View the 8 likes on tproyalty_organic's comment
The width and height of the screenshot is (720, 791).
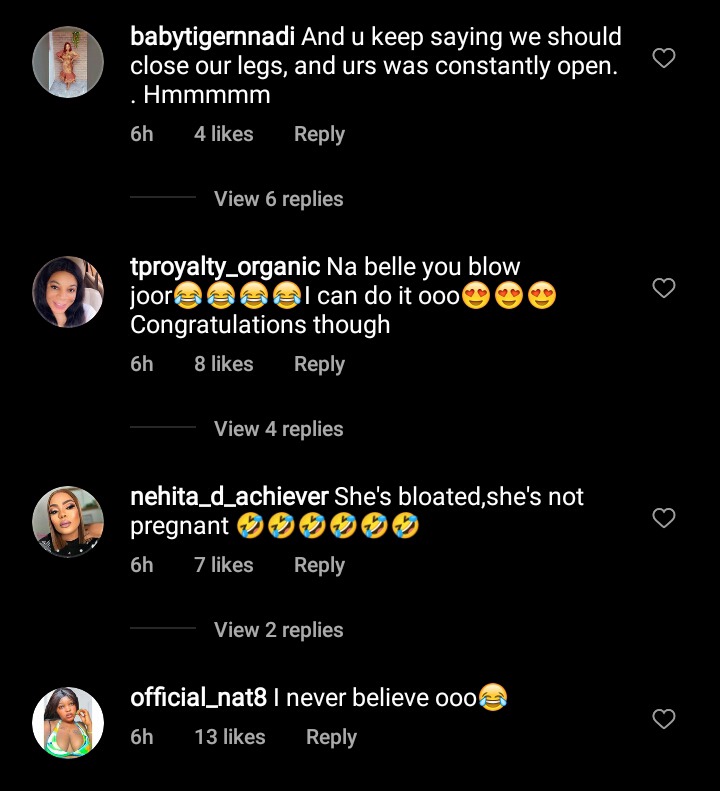(223, 364)
